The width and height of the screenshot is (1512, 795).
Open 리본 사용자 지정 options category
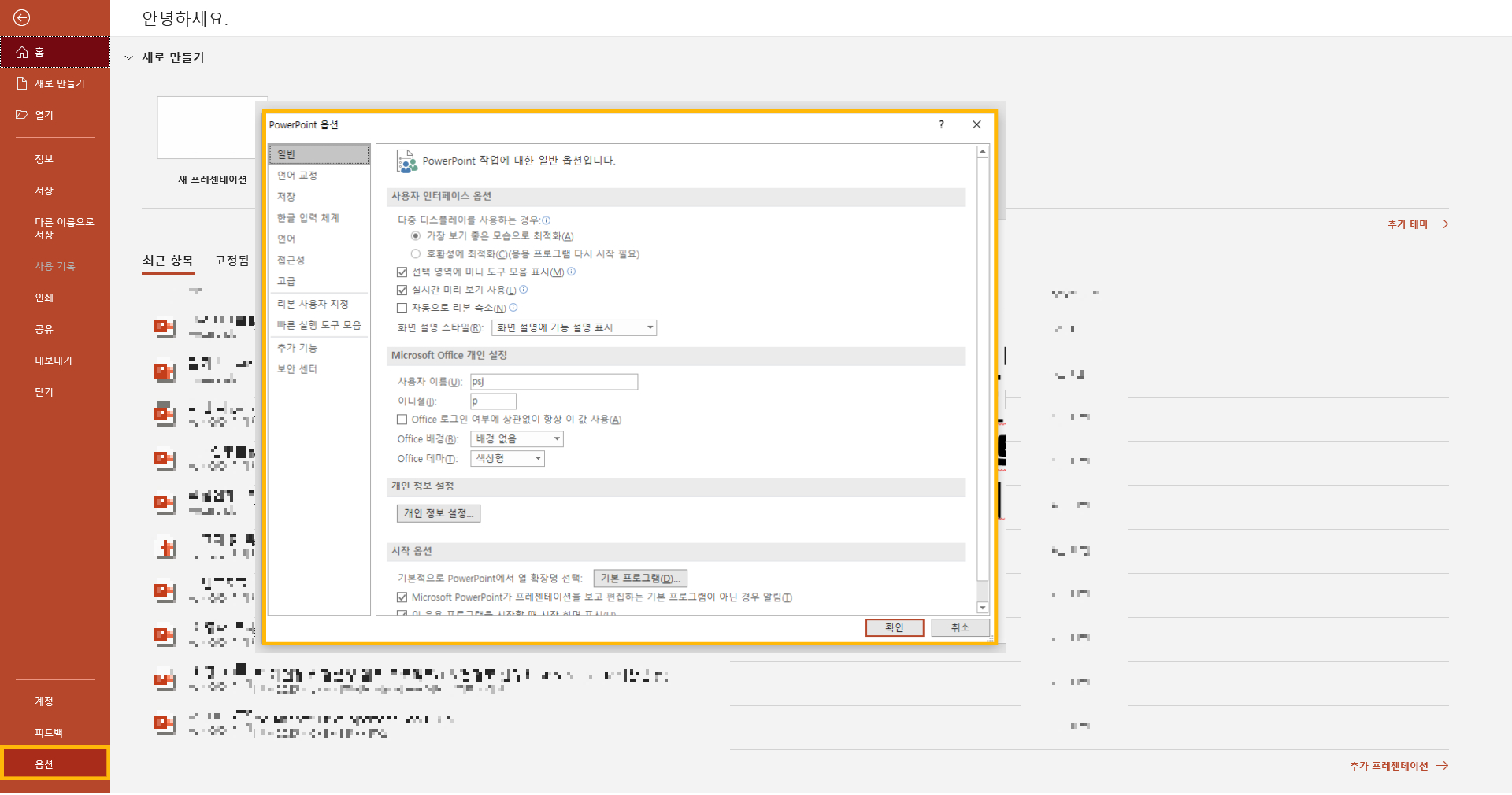tap(319, 304)
